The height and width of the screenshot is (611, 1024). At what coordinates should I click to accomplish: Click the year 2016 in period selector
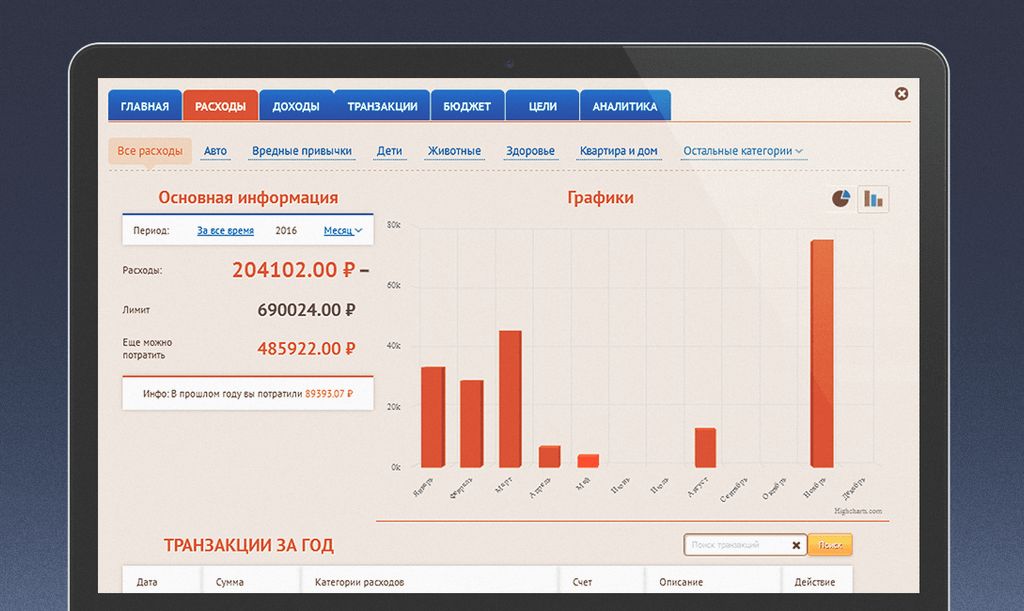pos(286,230)
